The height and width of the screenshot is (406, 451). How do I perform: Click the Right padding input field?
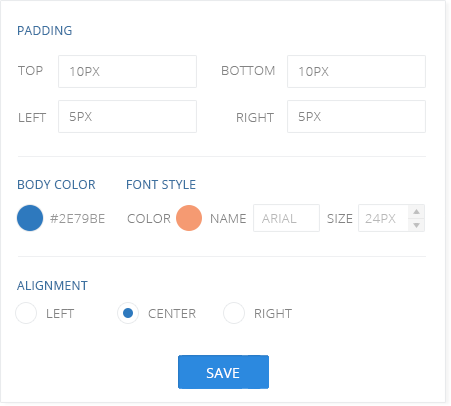tap(356, 117)
